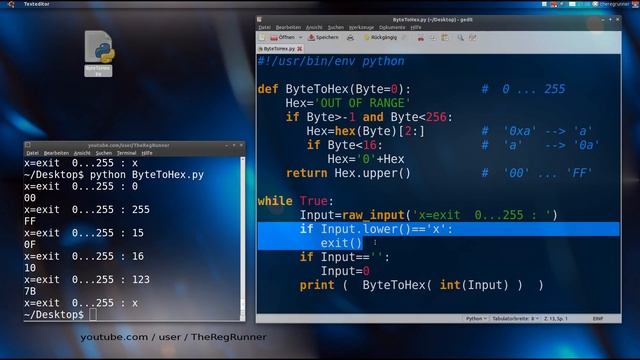Open the Dokumente menu in gedit
The width and height of the screenshot is (640, 360).
pyautogui.click(x=392, y=27)
